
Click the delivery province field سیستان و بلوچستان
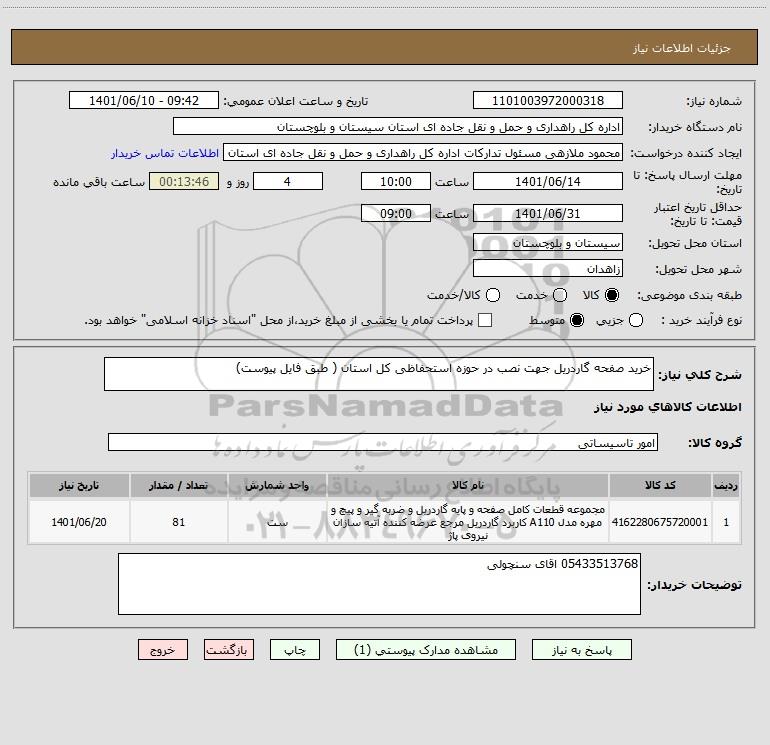tap(548, 243)
